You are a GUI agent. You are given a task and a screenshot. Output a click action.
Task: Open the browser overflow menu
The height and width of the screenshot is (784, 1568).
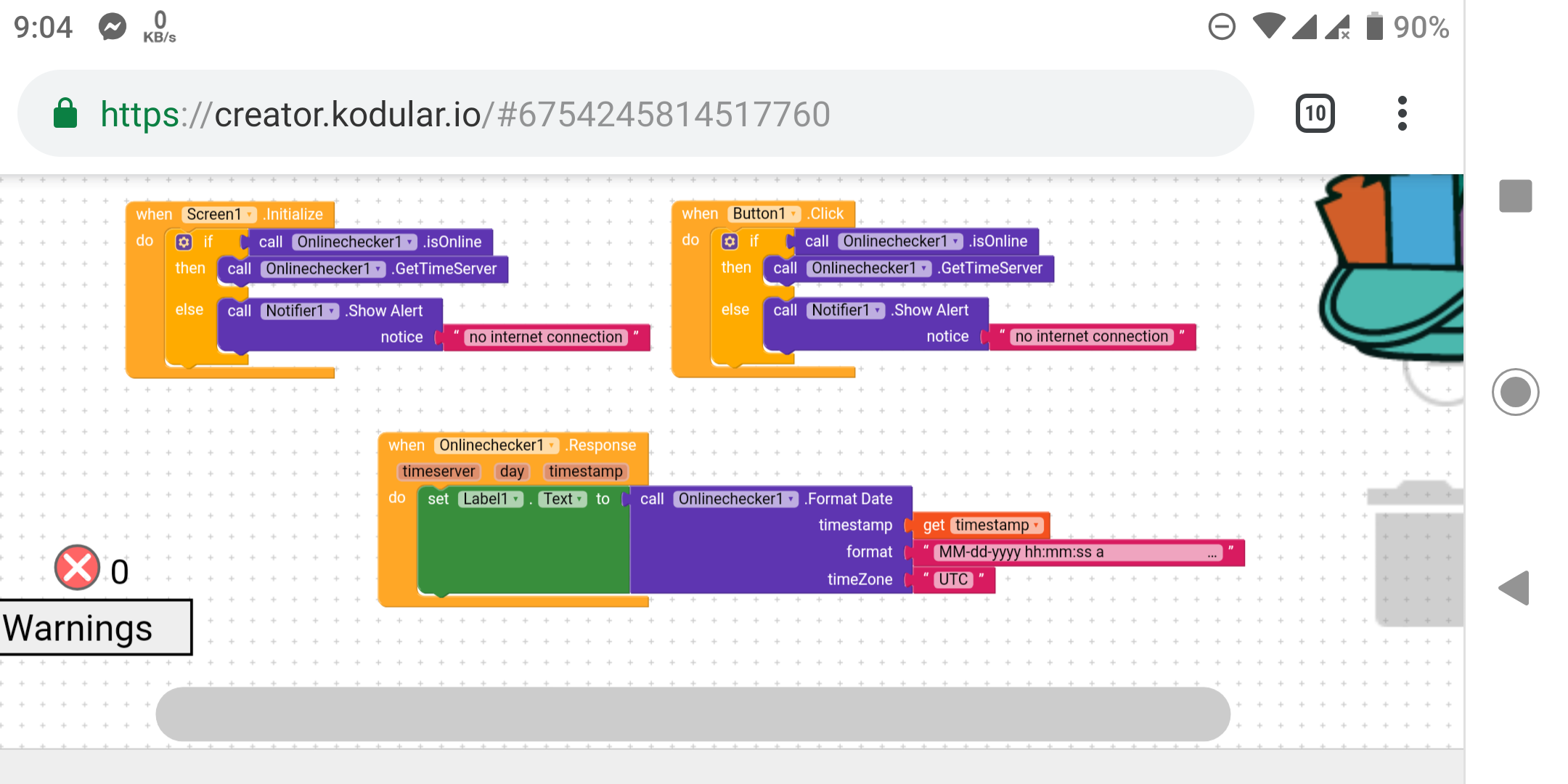pos(1401,113)
